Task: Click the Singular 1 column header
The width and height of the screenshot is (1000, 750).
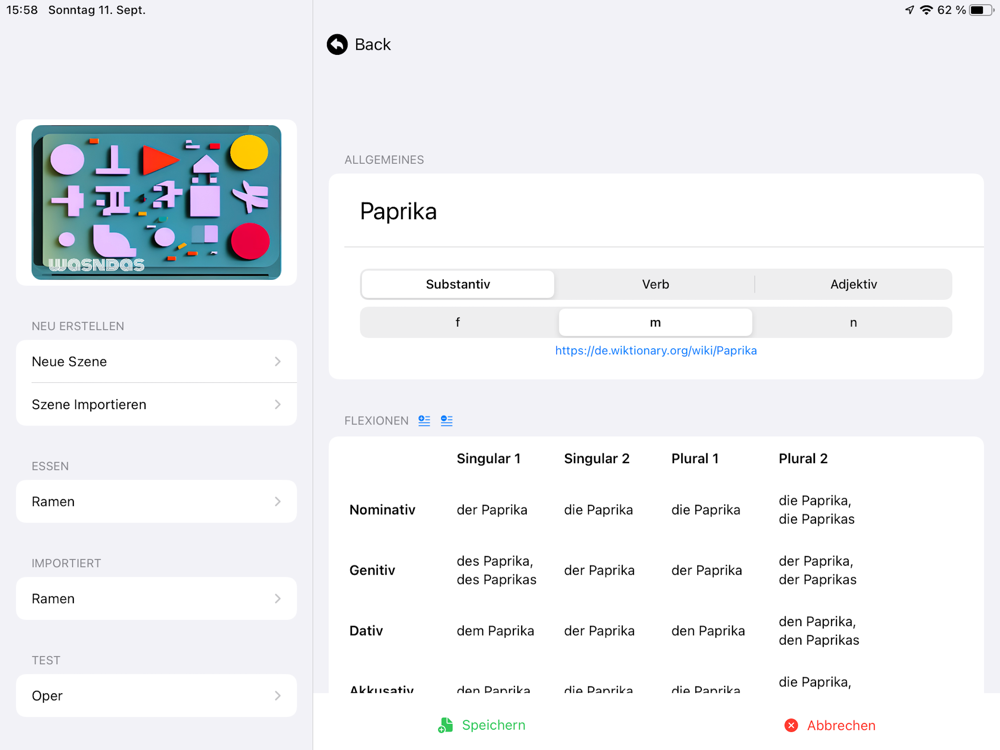Action: tap(489, 459)
